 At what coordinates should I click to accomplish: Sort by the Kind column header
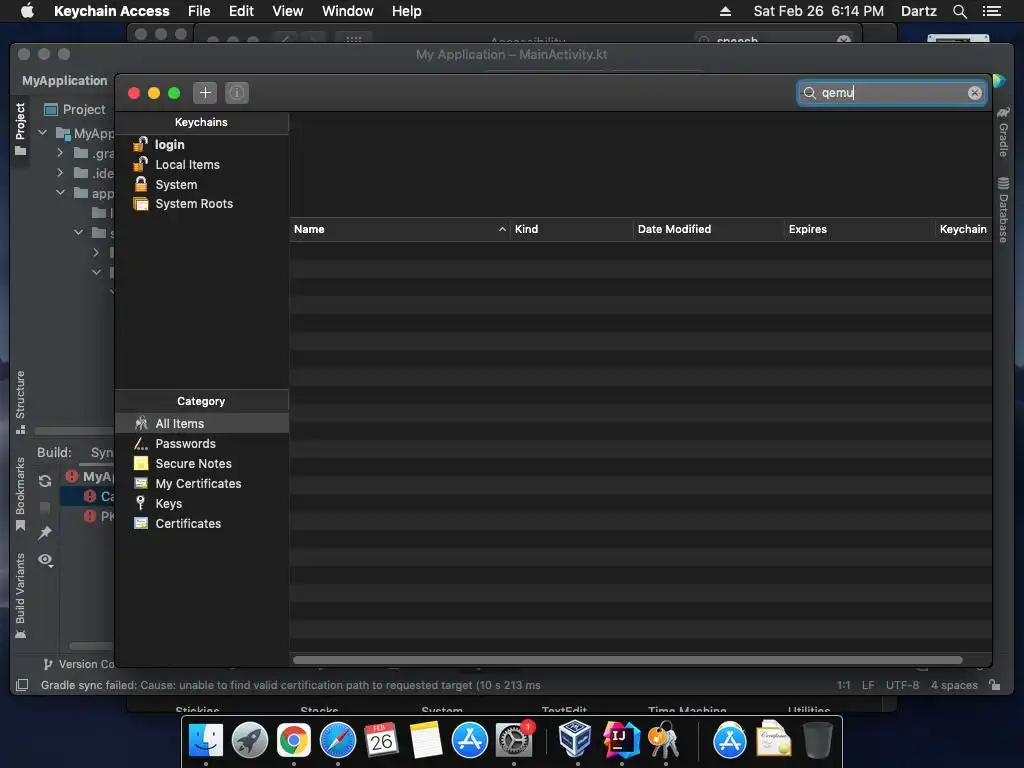point(571,229)
